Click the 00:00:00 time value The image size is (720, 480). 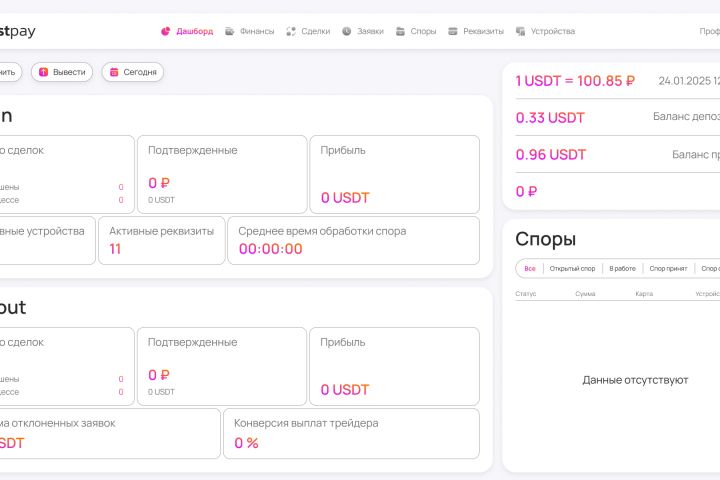[270, 249]
